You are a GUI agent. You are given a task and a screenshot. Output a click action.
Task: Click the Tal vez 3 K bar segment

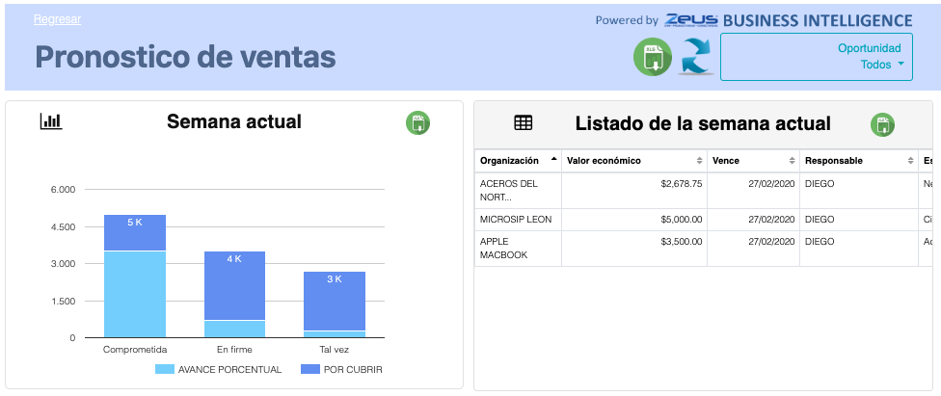pos(335,301)
